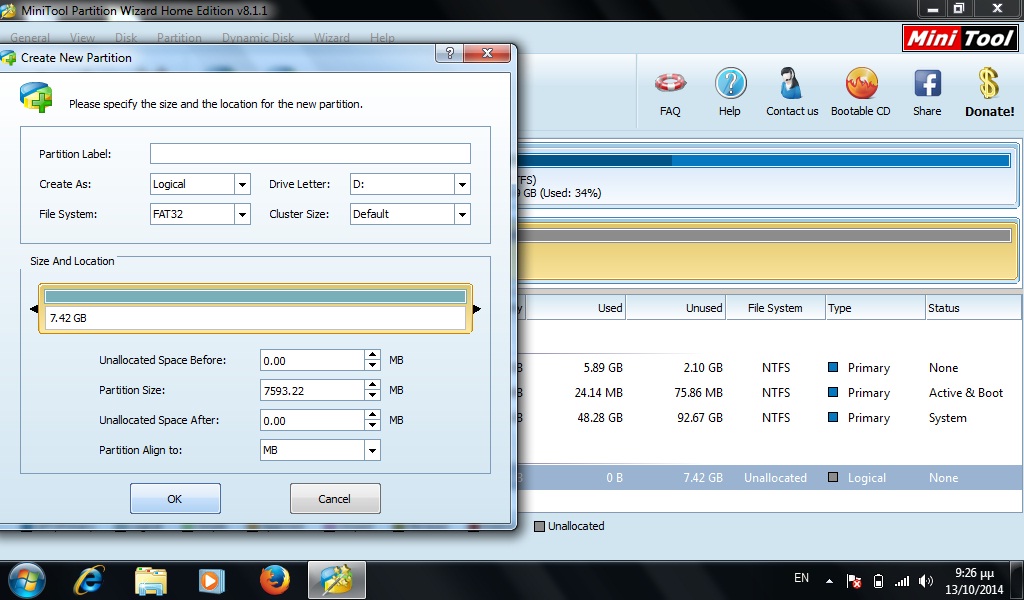1024x600 pixels.
Task: Open the FAQ lifebuoy icon
Action: (x=670, y=84)
